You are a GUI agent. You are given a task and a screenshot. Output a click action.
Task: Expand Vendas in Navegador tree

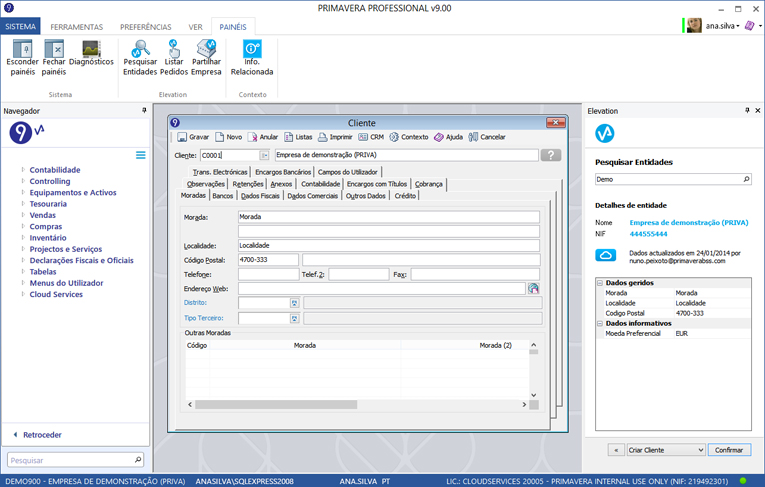(x=22, y=215)
